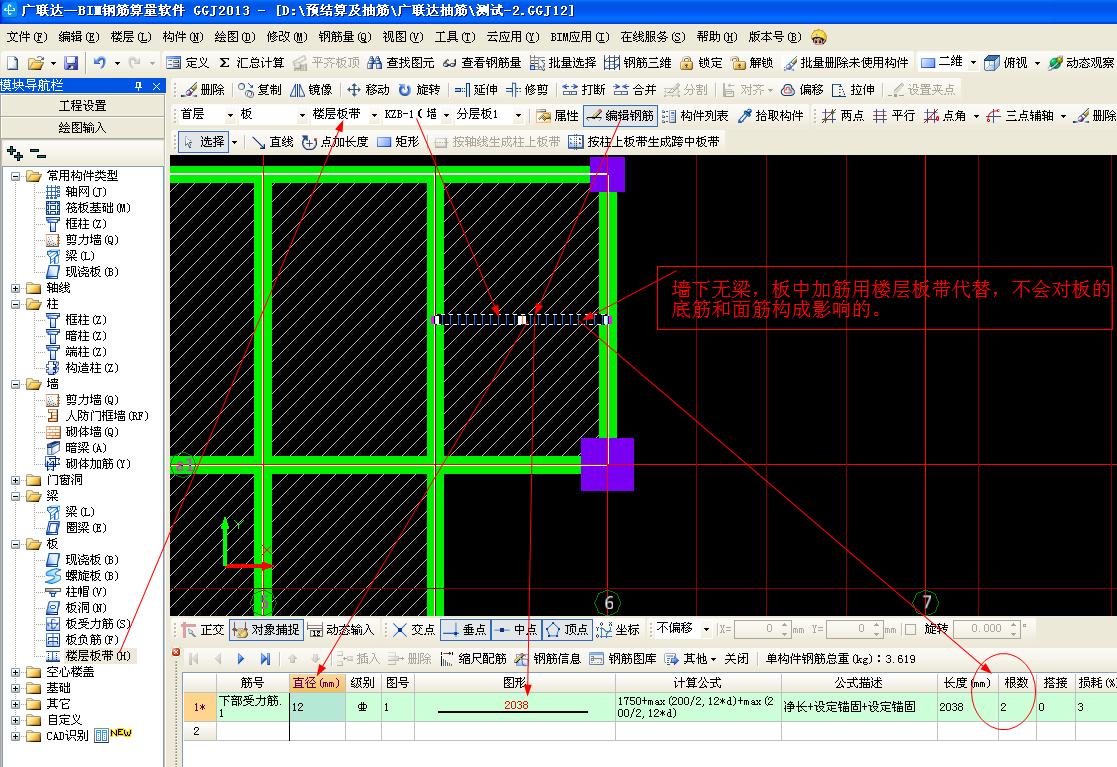Open the 文件(F) menu
Image resolution: width=1117 pixels, height=767 pixels.
26,36
